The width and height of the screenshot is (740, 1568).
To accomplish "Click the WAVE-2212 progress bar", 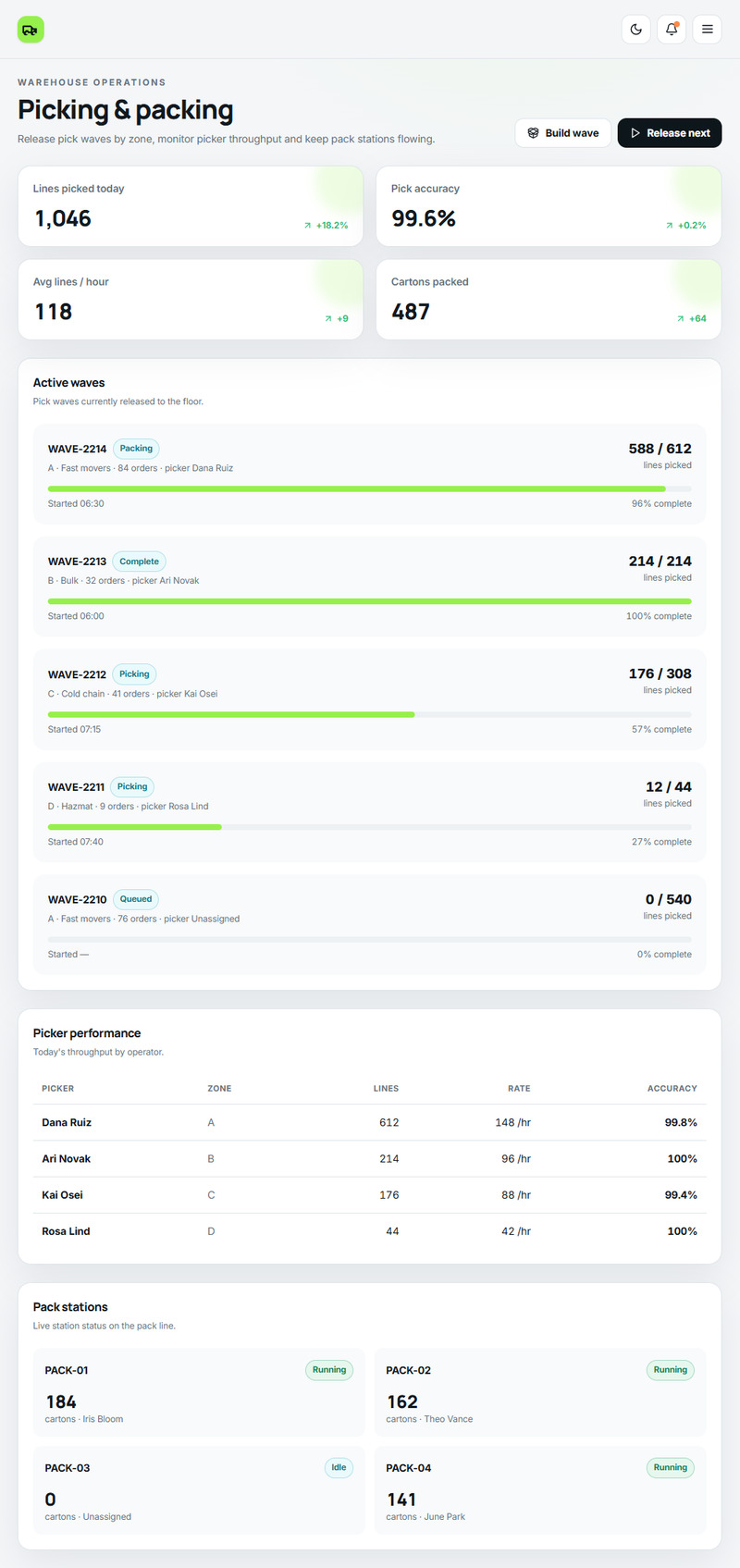I will point(370,714).
